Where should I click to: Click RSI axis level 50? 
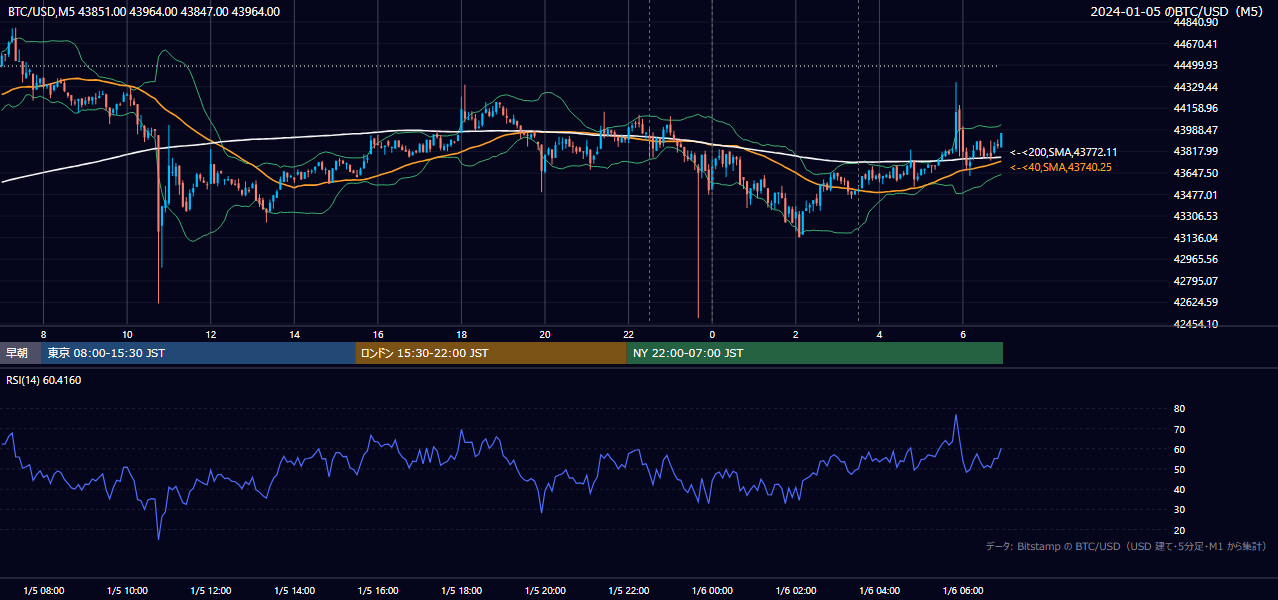point(1179,469)
